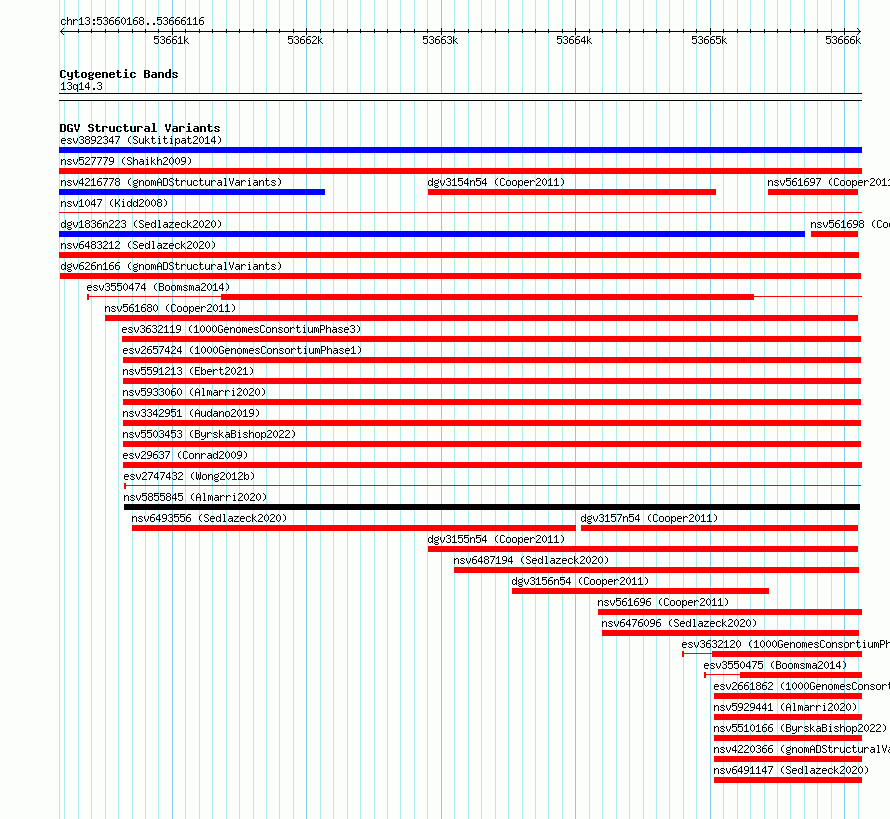Click the chr13:53660168..53666116 region label
The height and width of the screenshot is (819, 890).
coord(132,22)
